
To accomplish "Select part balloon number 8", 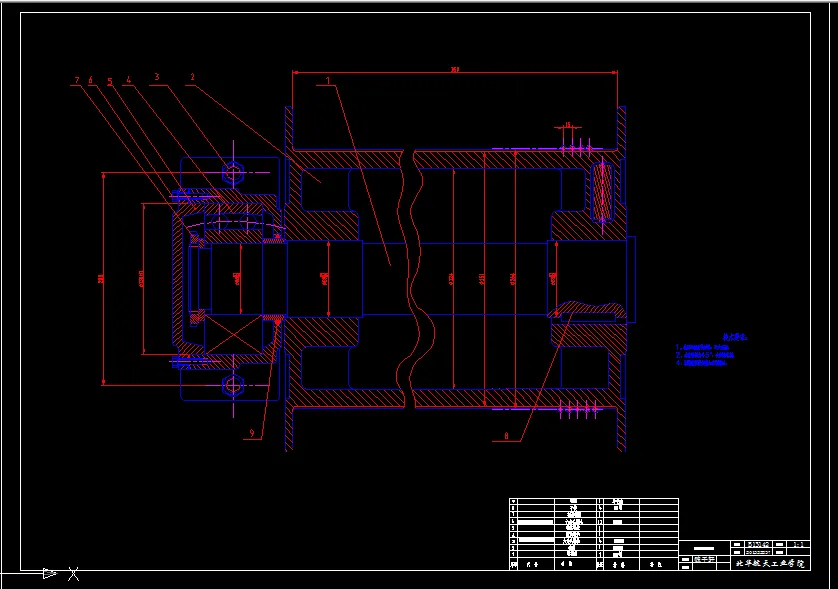I will (x=506, y=436).
